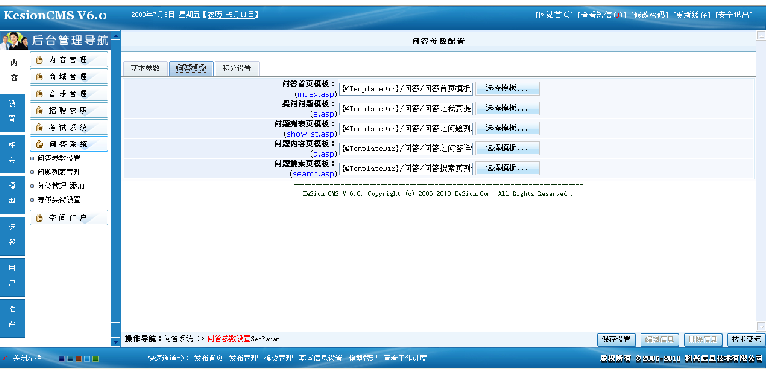The width and height of the screenshot is (769, 370).
Task: Click the 问题内容页模板 path input field
Action: pyautogui.click(x=406, y=148)
